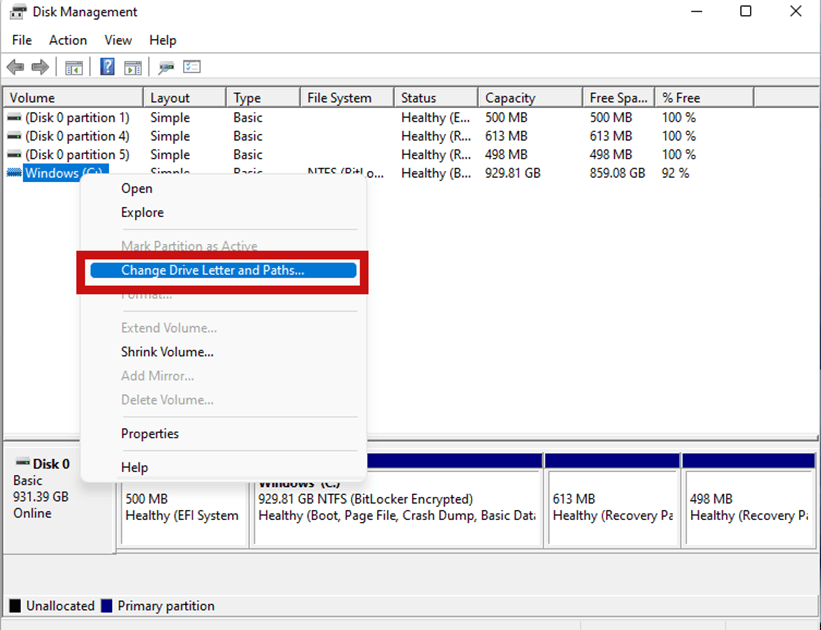Click the Back arrow toolbar icon
The height and width of the screenshot is (630, 821).
15,67
